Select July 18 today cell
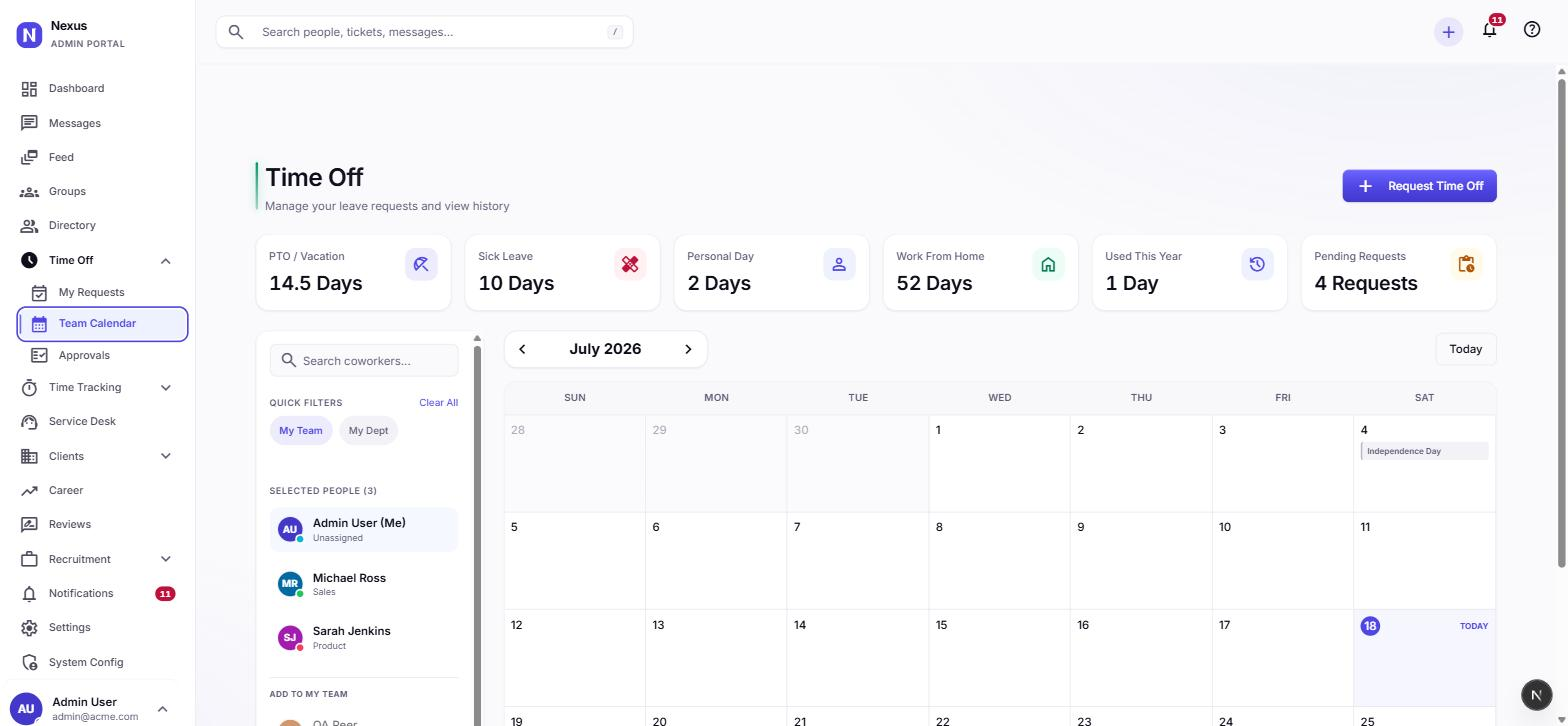Screen dimensions: 1568x726 (1424, 658)
